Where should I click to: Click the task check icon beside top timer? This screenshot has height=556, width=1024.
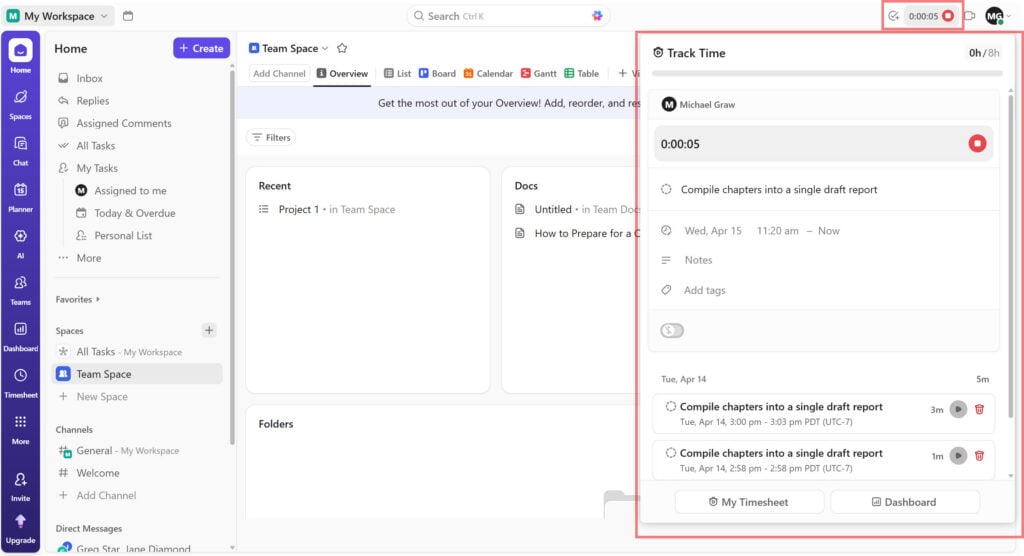[893, 16]
